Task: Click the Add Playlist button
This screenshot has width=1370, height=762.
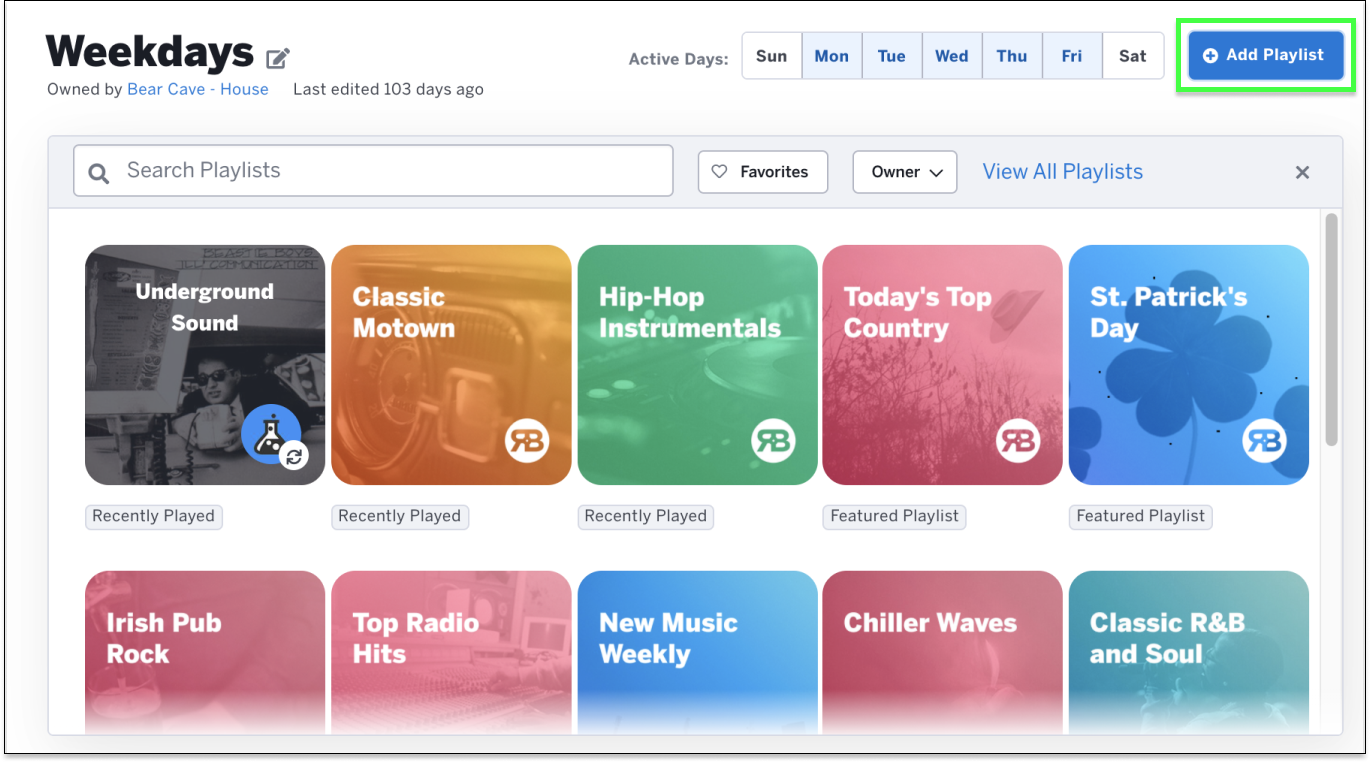Action: point(1265,55)
